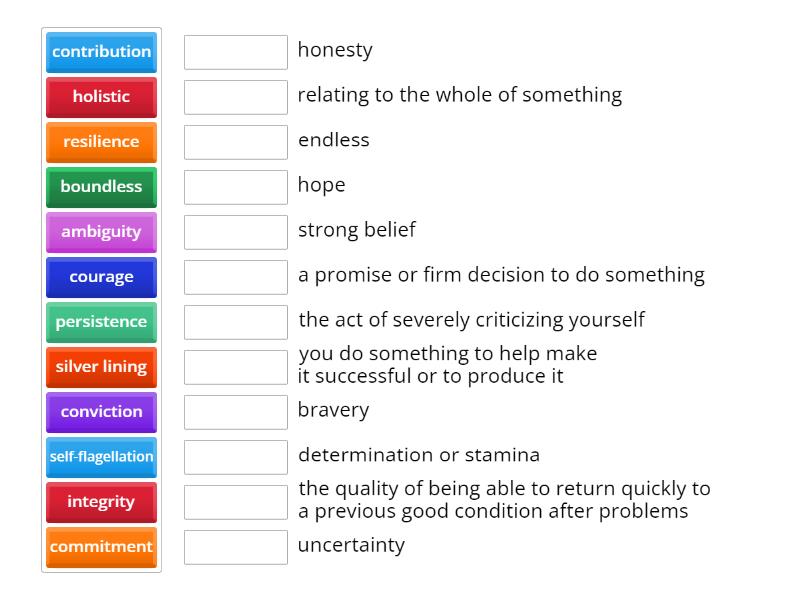
Task: Select the holistic word tile
Action: click(101, 97)
